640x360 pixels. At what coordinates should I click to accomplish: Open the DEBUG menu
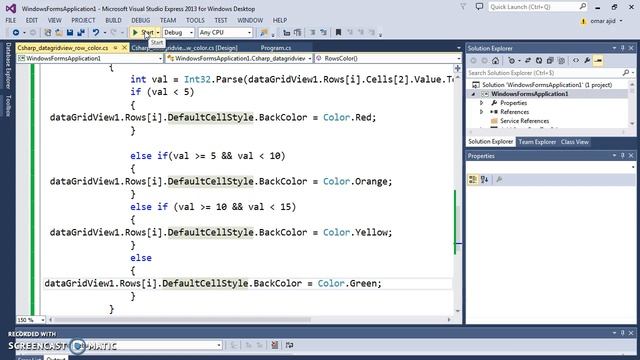[x=140, y=20]
